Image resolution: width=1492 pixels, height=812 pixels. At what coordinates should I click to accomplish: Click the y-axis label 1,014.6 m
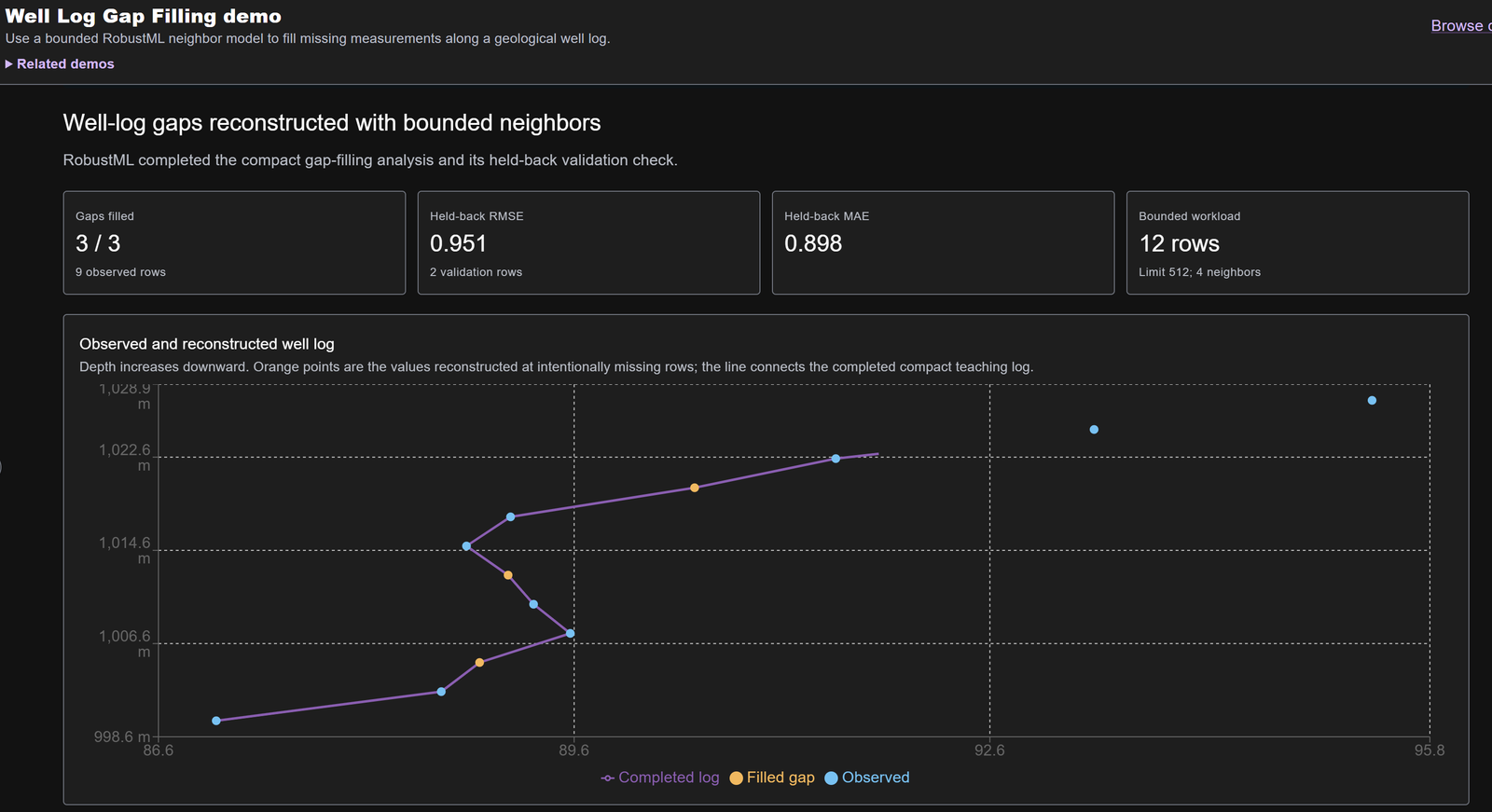tap(124, 550)
